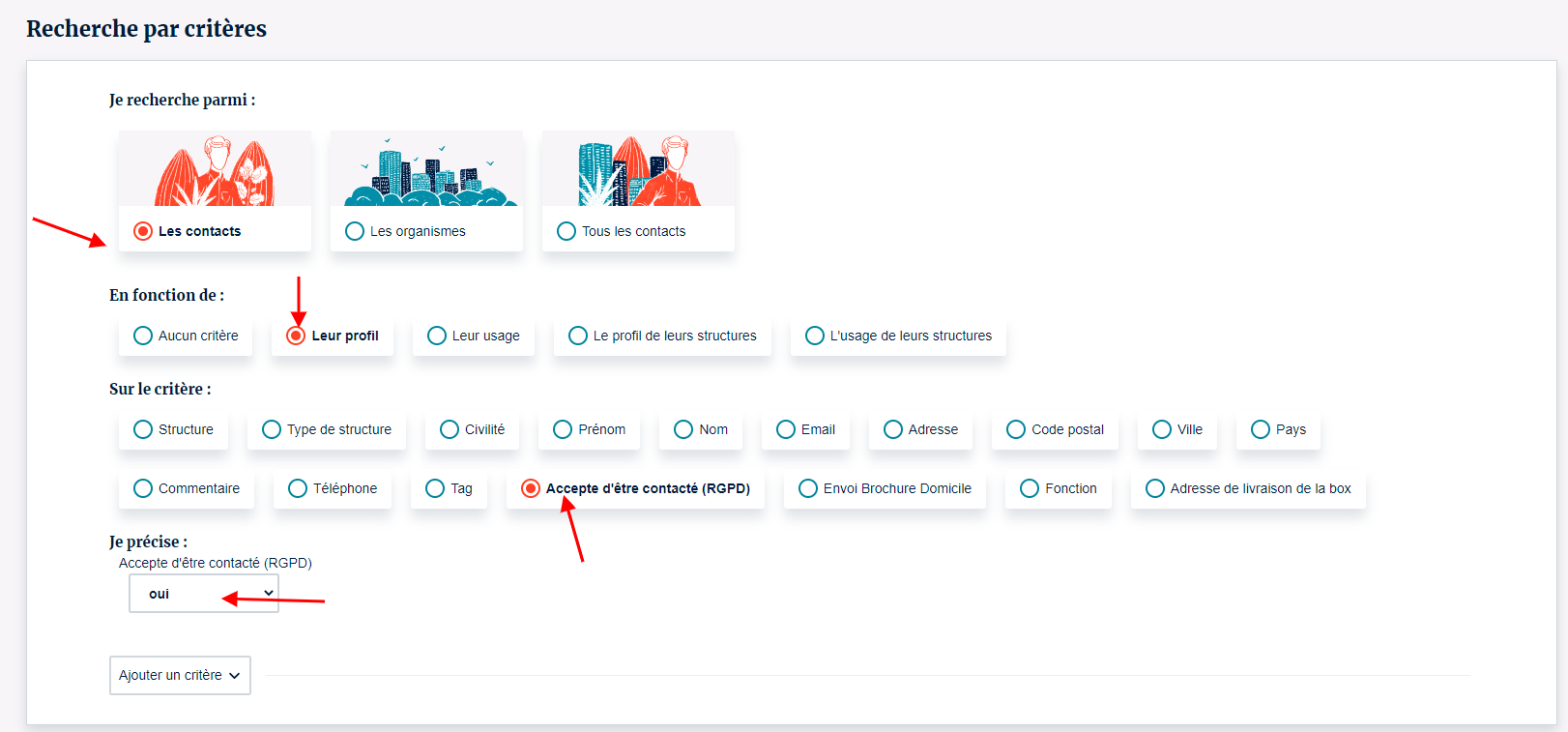Pick L'usage de leurs structures option
Viewport: 1568px width, 732px height.
[815, 336]
